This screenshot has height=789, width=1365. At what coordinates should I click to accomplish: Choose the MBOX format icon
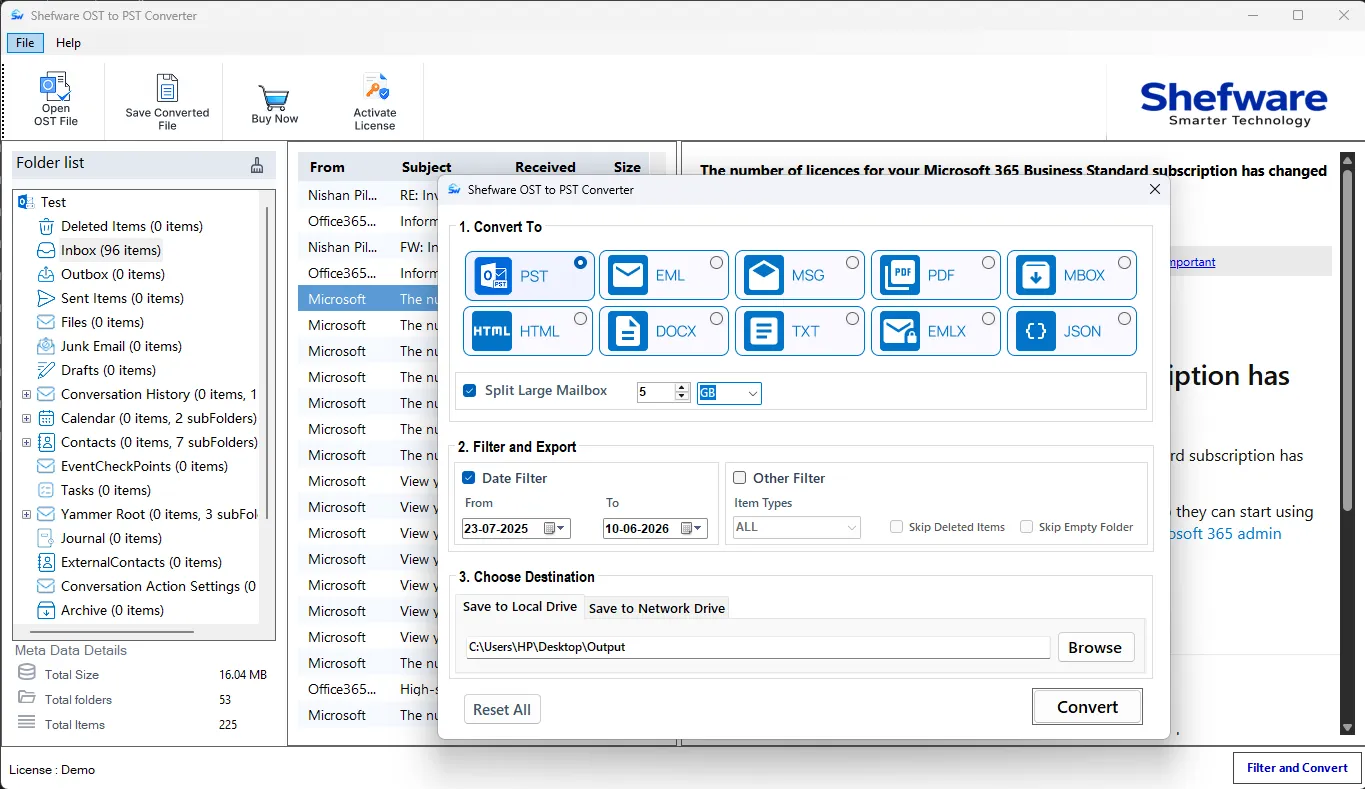[1036, 275]
